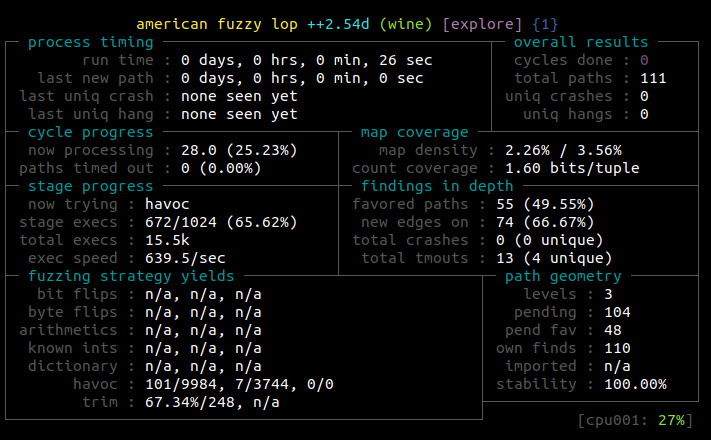Click the cycles done value '0'

[x=644, y=60]
